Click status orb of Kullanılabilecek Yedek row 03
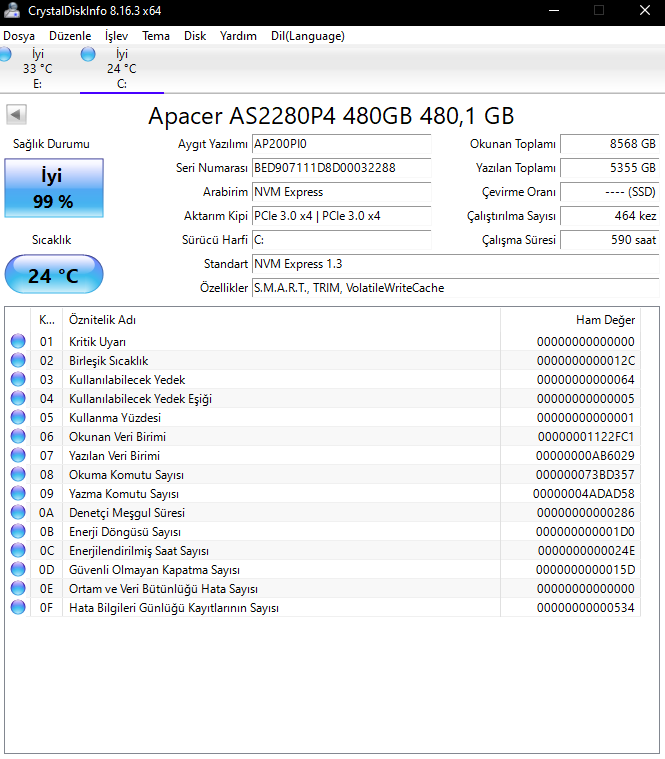 click(18, 380)
